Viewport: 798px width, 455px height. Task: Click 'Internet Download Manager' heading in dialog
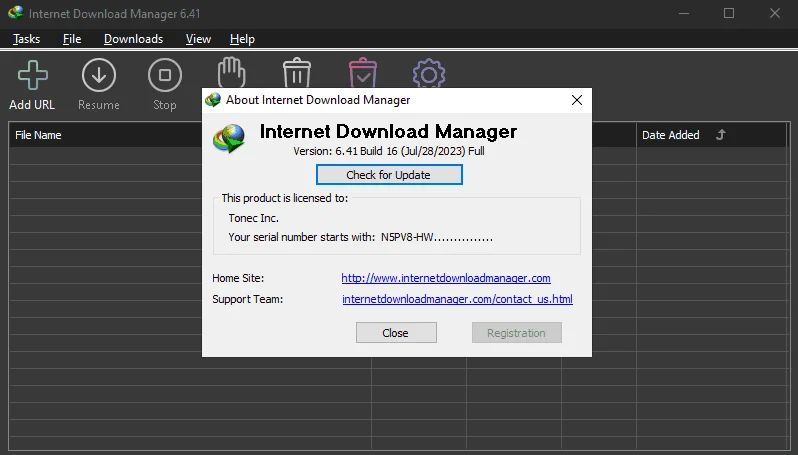coord(388,131)
